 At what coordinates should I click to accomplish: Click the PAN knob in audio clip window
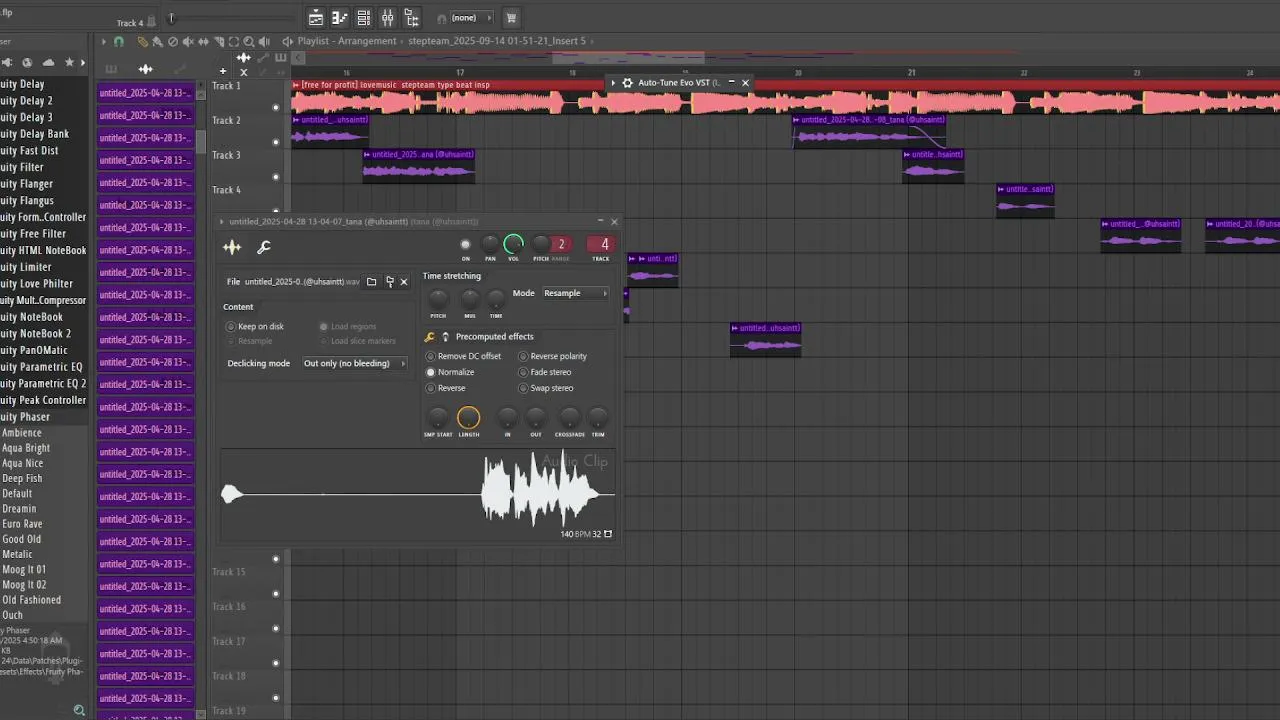tap(490, 244)
